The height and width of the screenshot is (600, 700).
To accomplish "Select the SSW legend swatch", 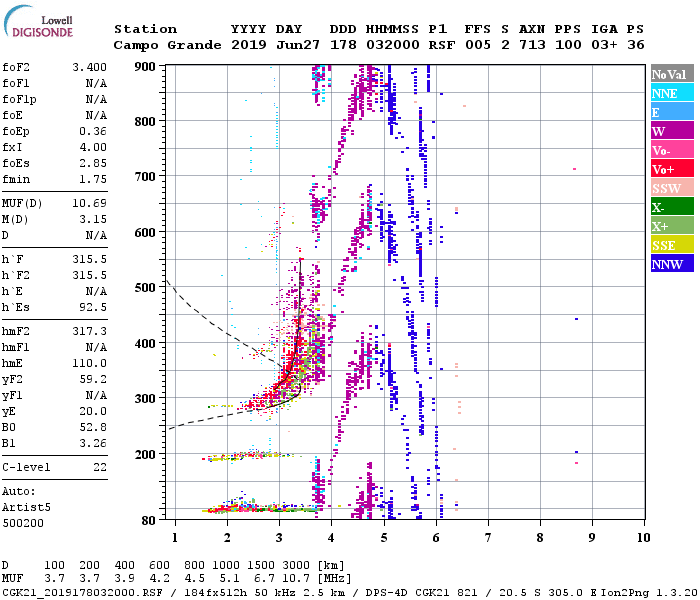I will click(672, 188).
